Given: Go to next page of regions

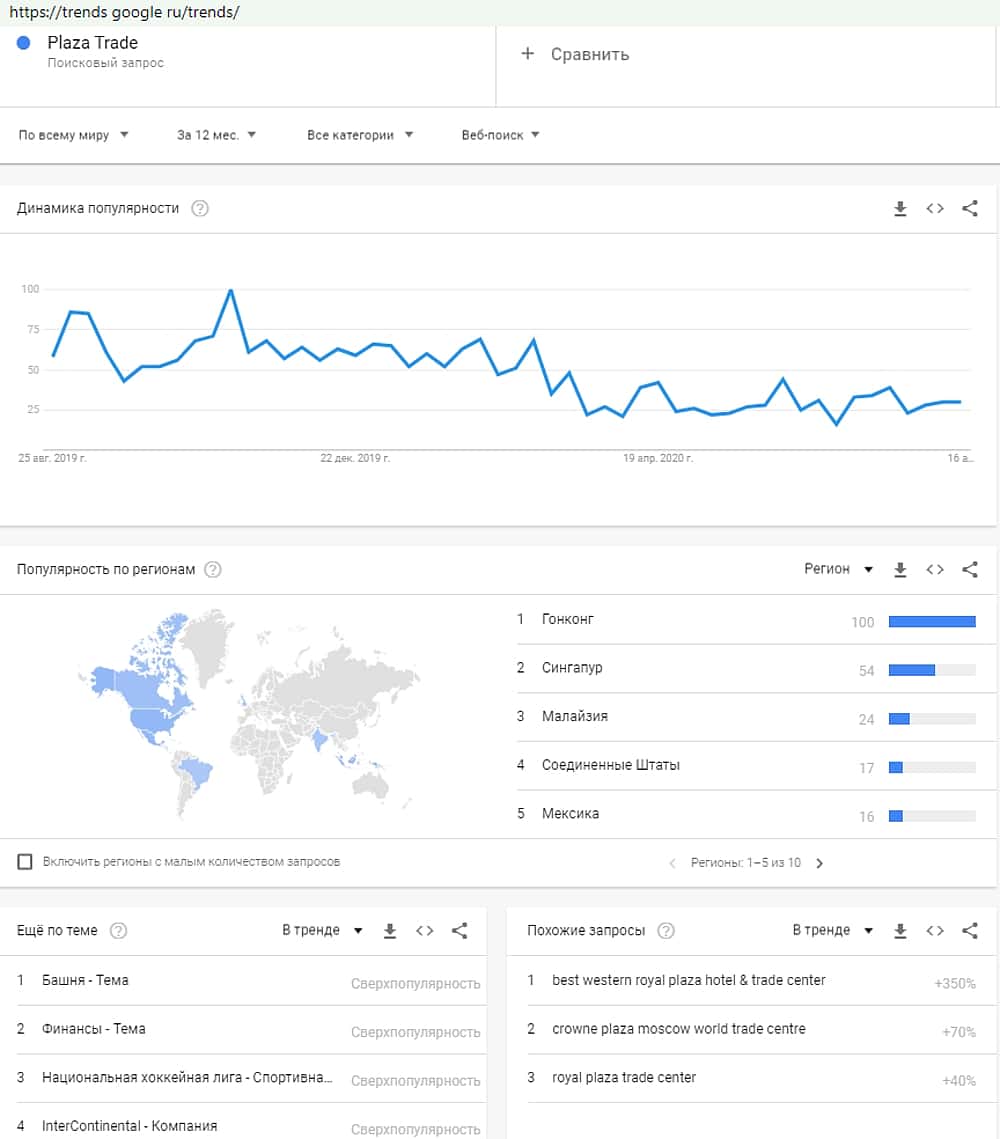Looking at the screenshot, I should tap(820, 863).
